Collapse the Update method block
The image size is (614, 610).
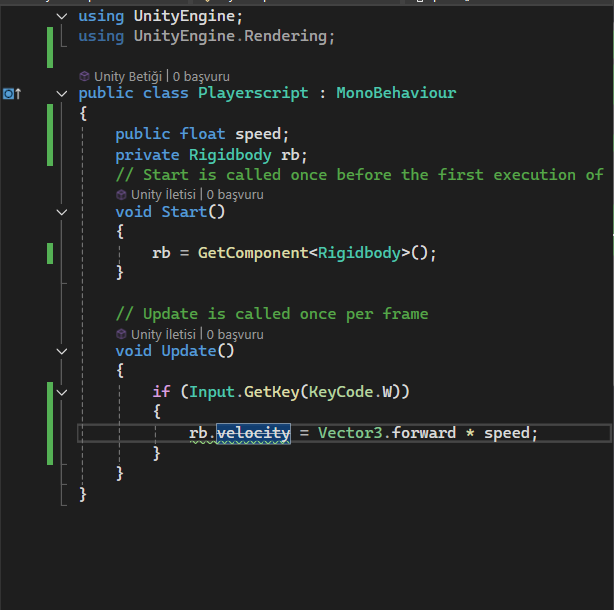pos(62,351)
